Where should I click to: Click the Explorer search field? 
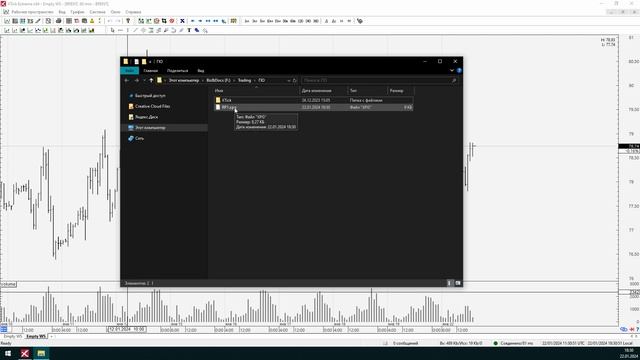click(379, 80)
